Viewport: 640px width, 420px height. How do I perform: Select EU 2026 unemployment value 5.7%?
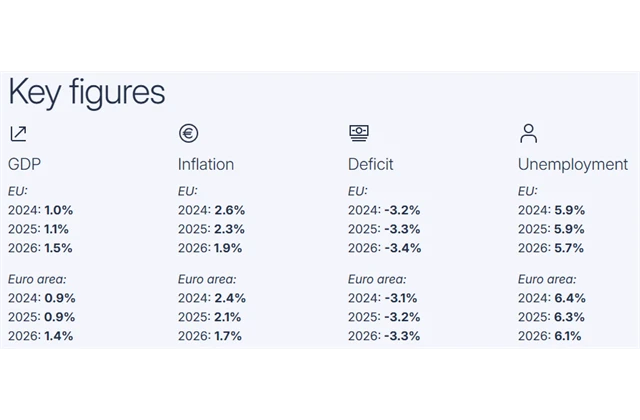pyautogui.click(x=569, y=248)
